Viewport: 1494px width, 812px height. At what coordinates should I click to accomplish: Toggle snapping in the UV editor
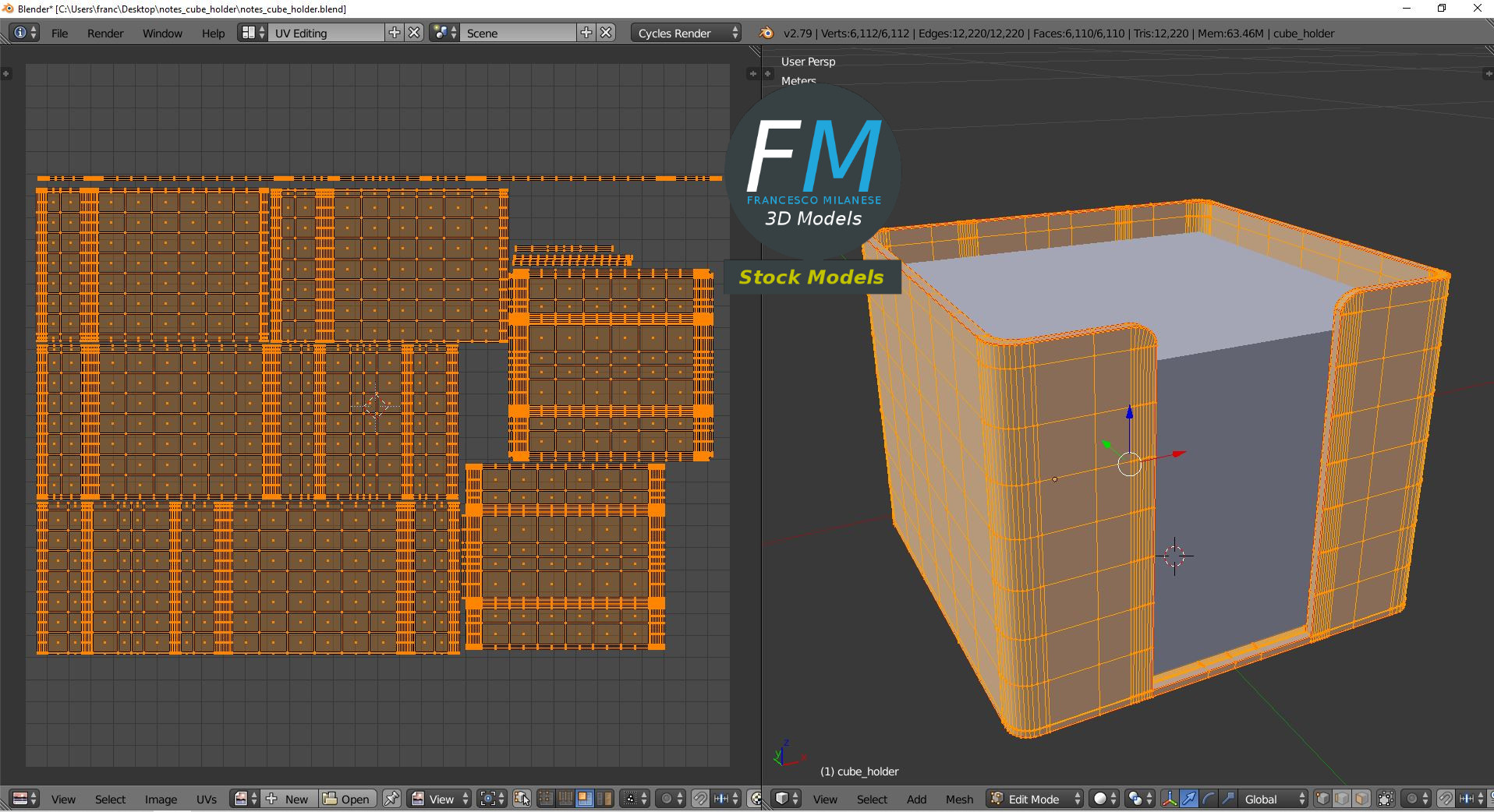pos(700,799)
